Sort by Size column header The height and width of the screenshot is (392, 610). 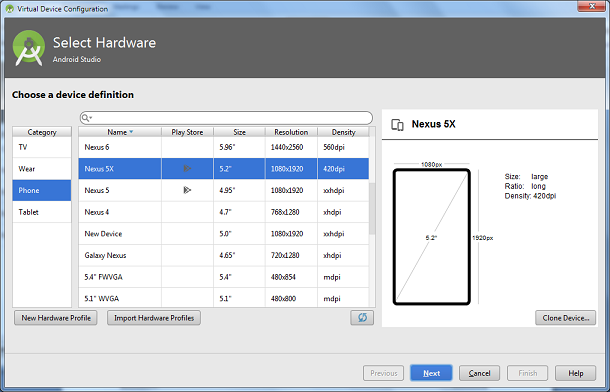239,132
